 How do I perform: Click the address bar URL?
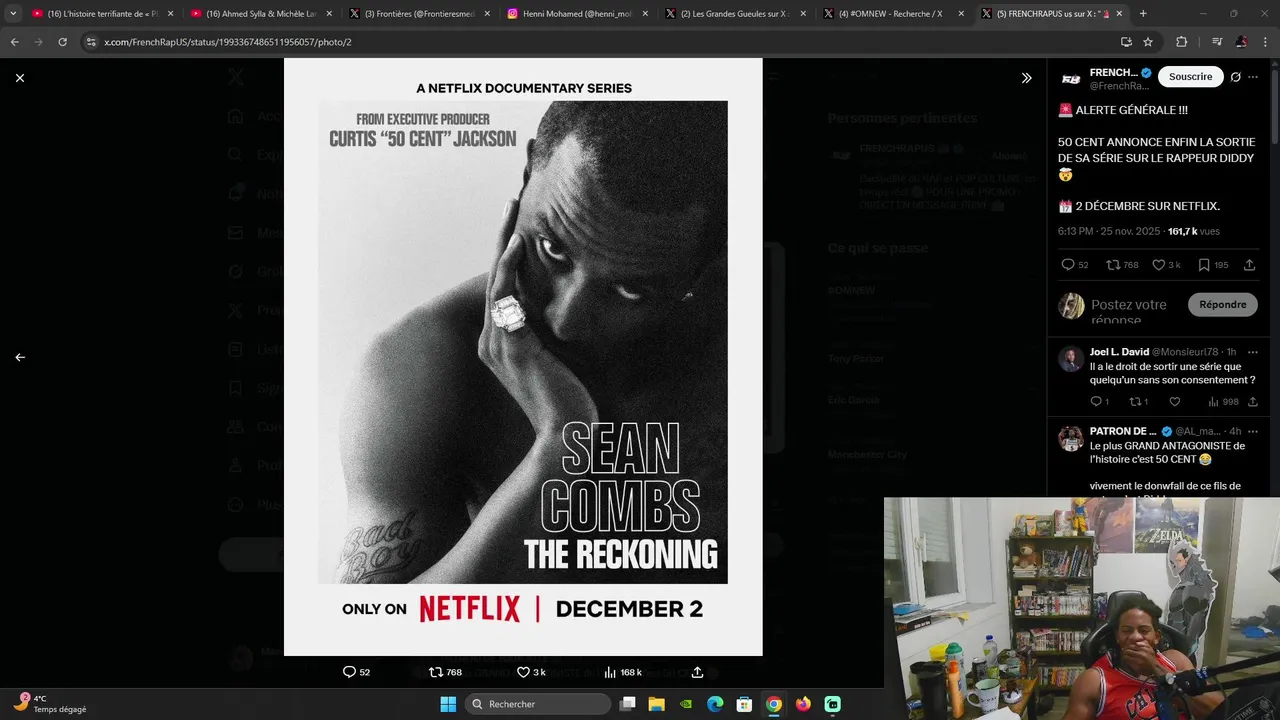228,42
